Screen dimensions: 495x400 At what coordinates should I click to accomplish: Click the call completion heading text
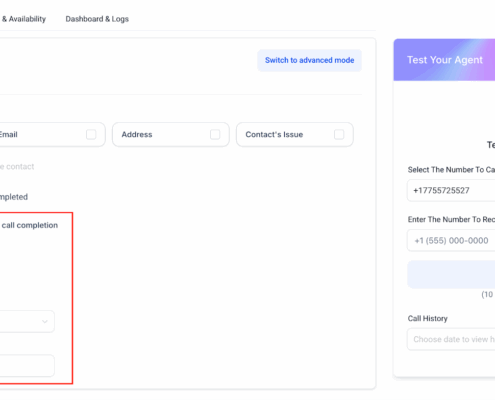click(30, 225)
